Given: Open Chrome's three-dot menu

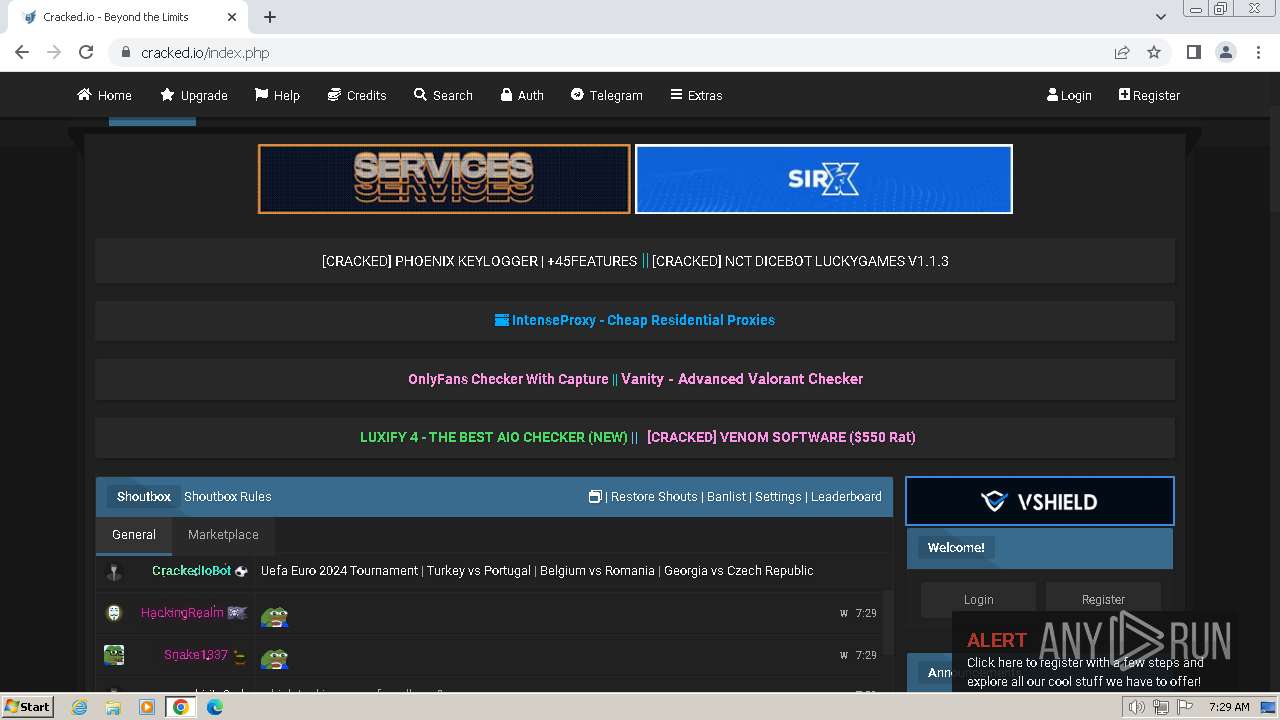Looking at the screenshot, I should (x=1259, y=52).
